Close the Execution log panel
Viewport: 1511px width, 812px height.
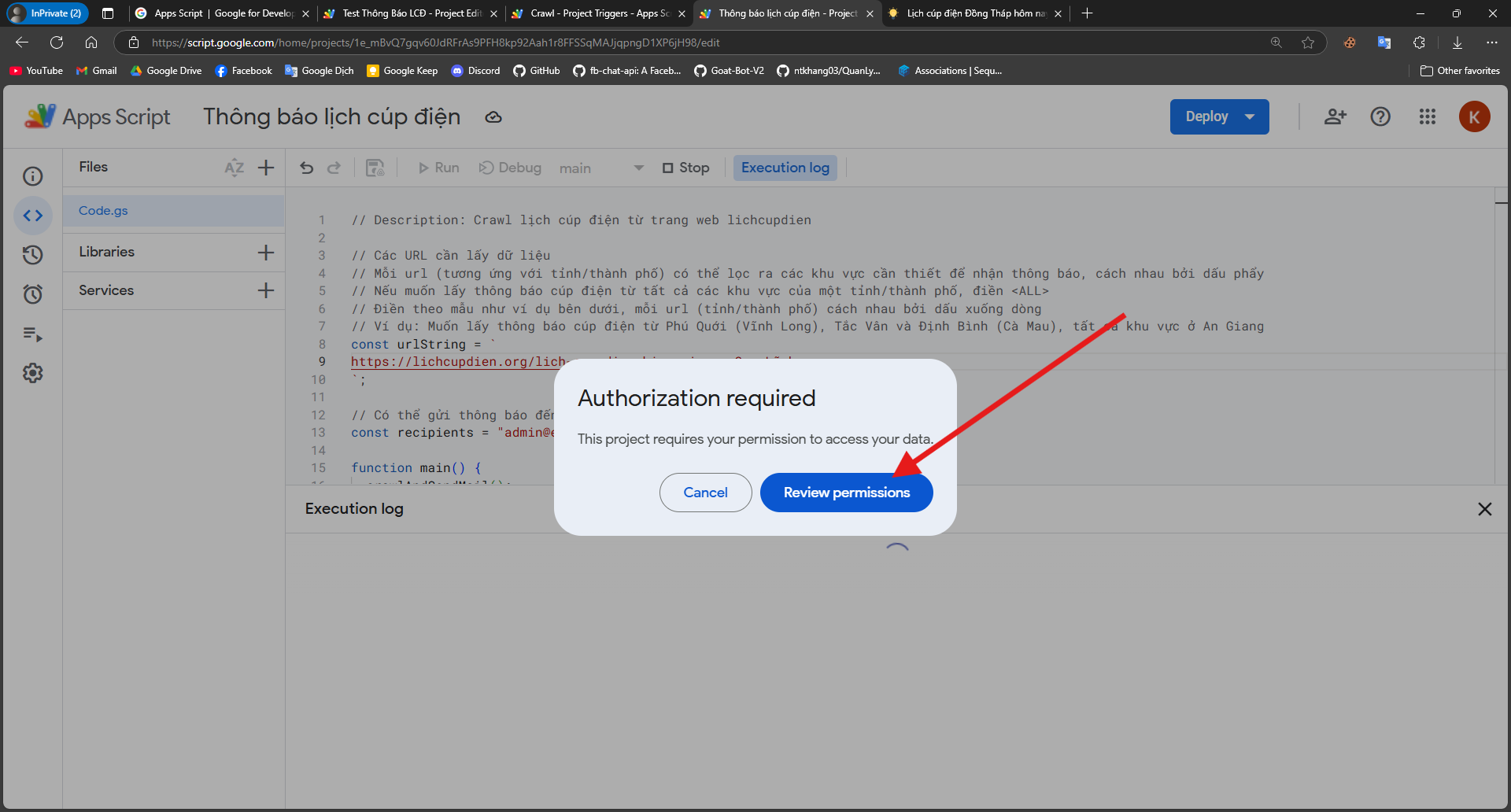[1484, 509]
